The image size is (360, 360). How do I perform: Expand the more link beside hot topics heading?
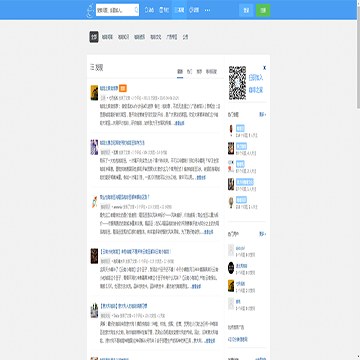(263, 114)
